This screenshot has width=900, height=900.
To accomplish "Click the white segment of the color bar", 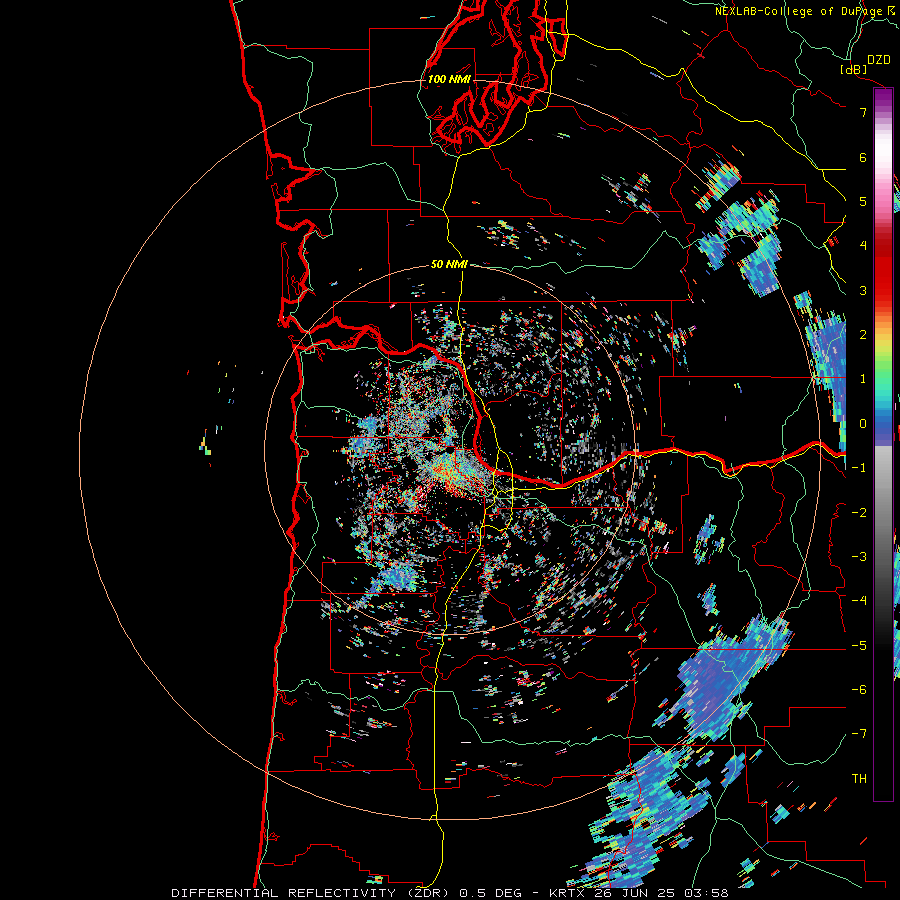I will tap(883, 150).
